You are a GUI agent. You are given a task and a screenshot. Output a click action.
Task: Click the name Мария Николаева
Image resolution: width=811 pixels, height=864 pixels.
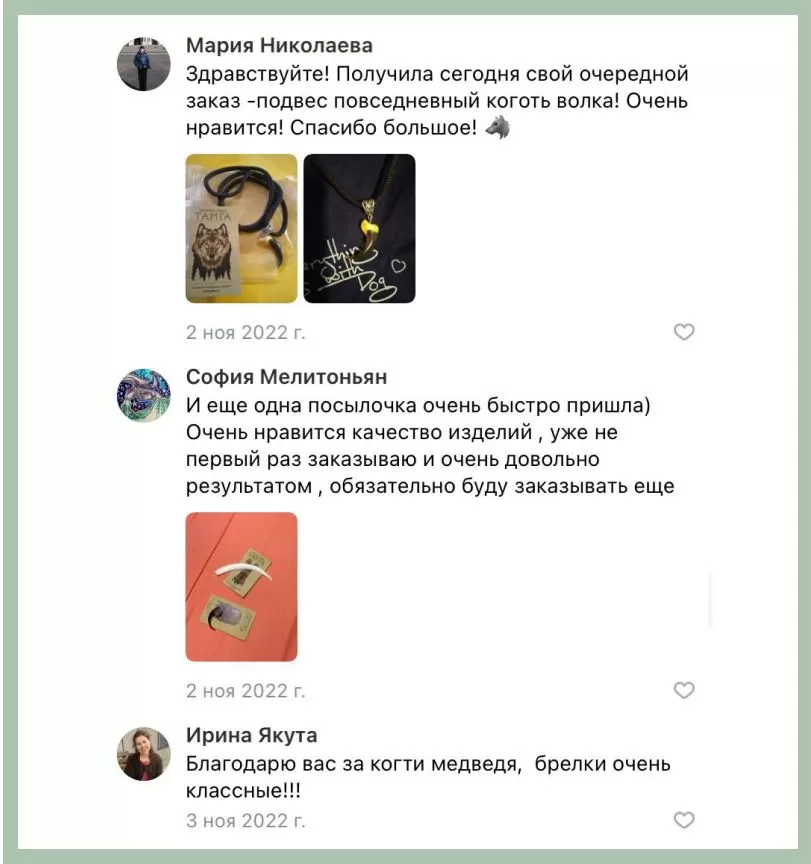coord(279,45)
